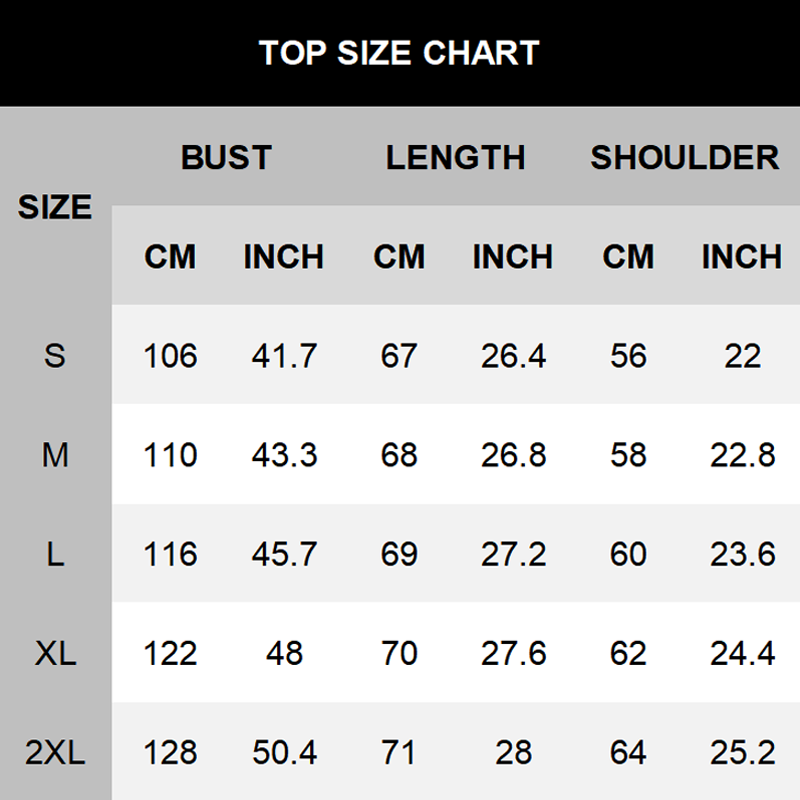Viewport: 800px width, 800px height.
Task: Click bust value 106 for size S
Action: pos(170,355)
